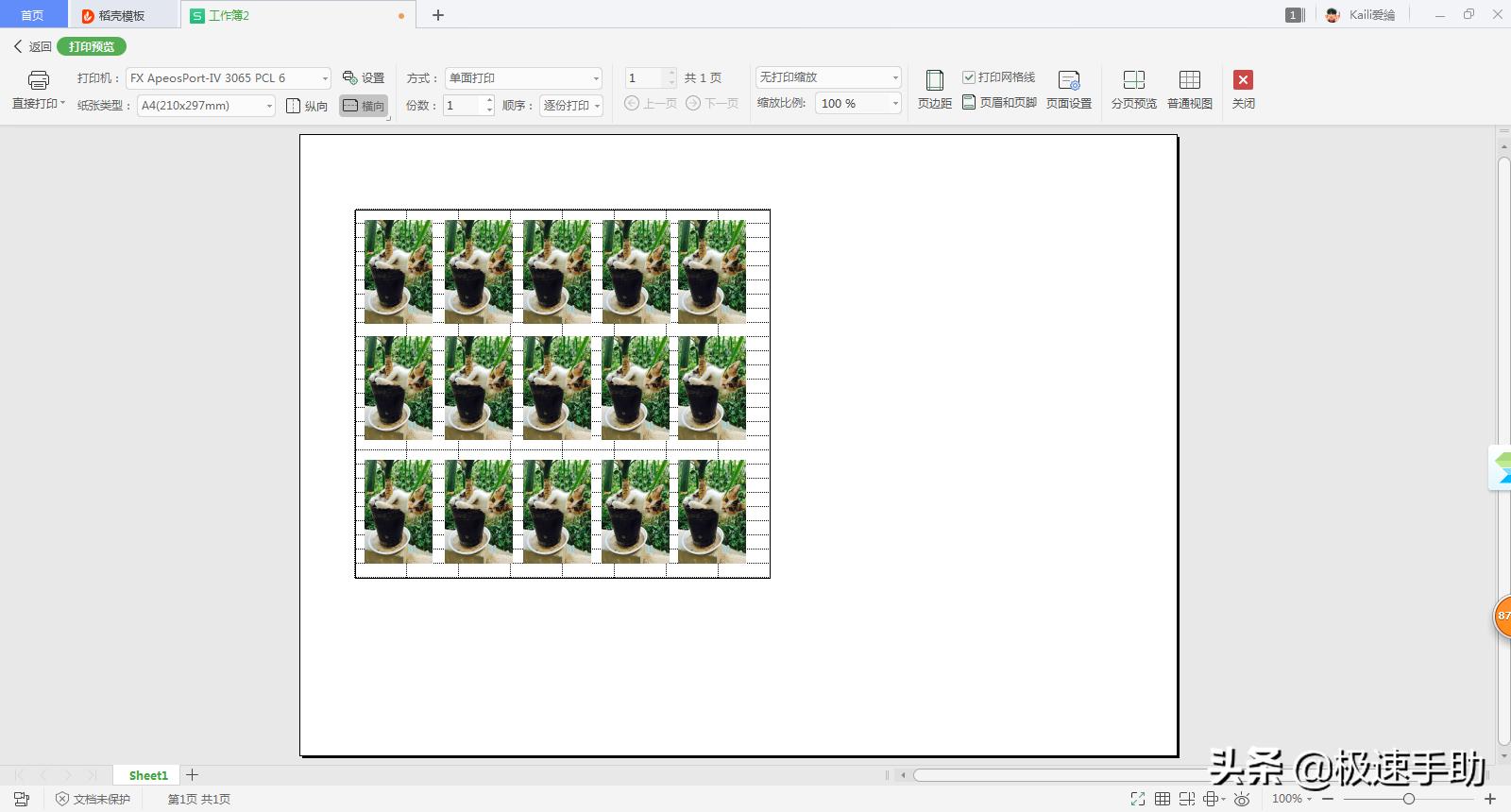Click the zoom slider in status bar
The width and height of the screenshot is (1511, 812).
pyautogui.click(x=1408, y=799)
